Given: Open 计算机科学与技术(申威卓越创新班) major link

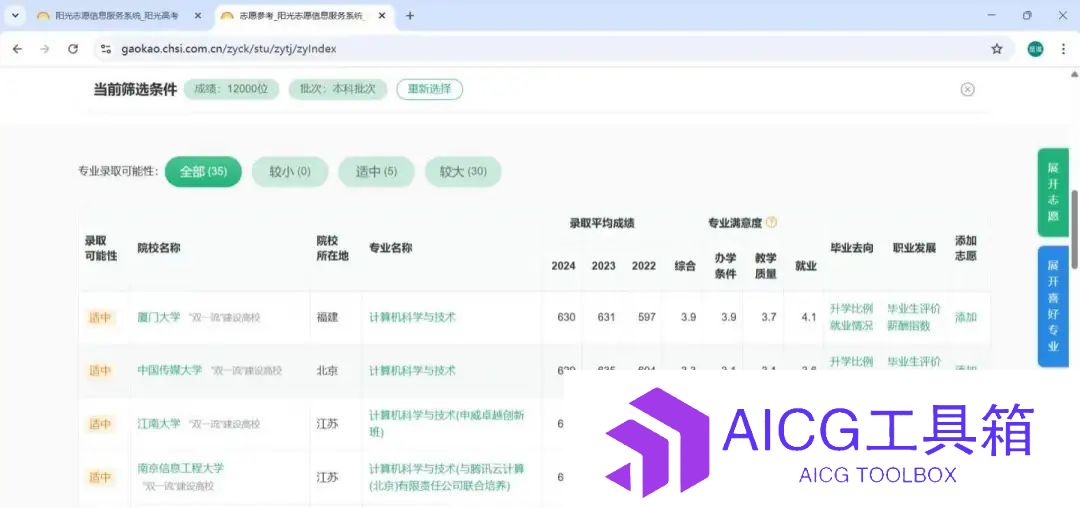Looking at the screenshot, I should (x=446, y=423).
